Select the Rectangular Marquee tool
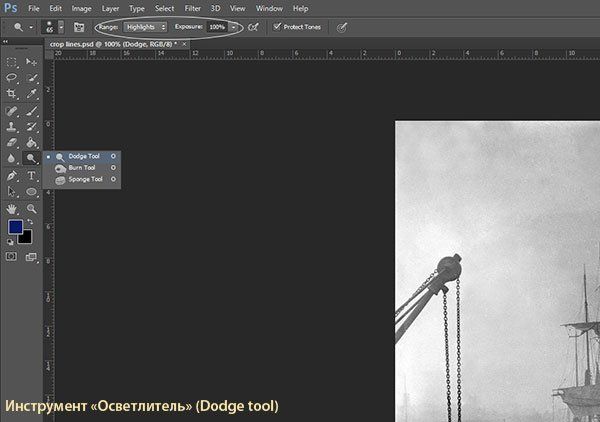600x422 pixels. click(x=11, y=62)
